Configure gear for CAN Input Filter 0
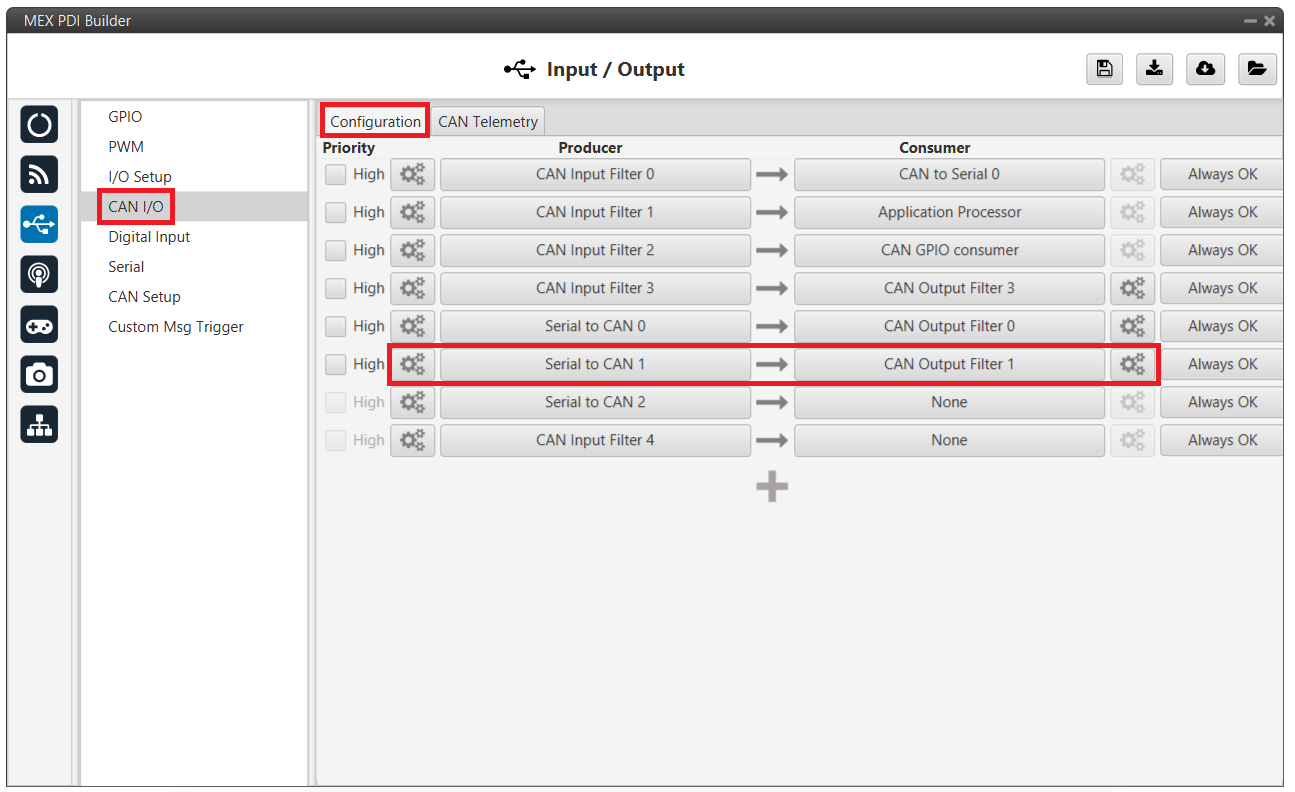 412,174
